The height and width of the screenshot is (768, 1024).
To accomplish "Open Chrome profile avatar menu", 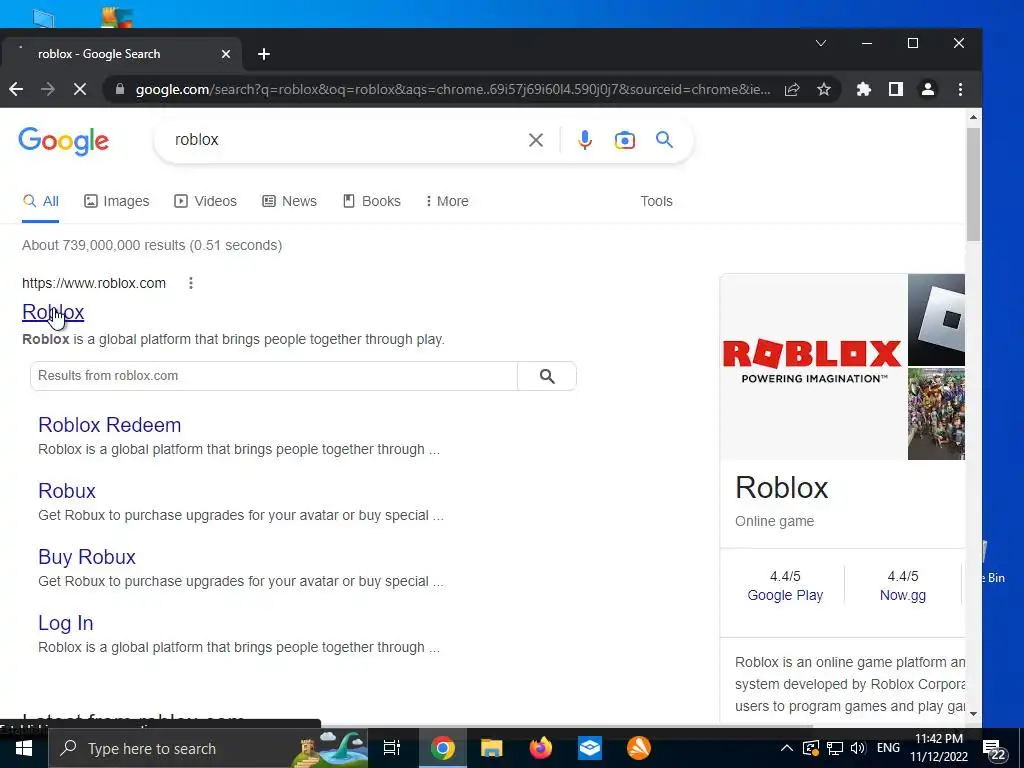I will click(927, 89).
